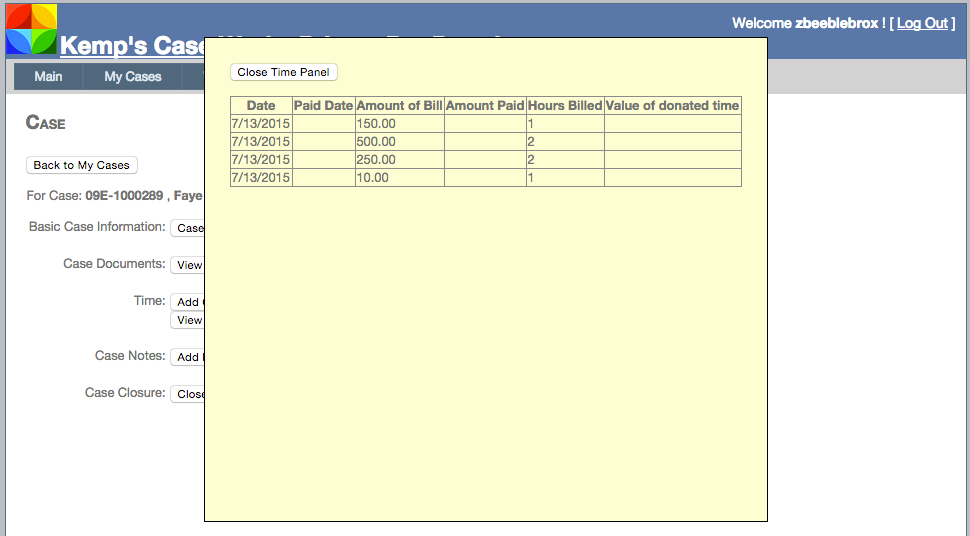Image resolution: width=970 pixels, height=536 pixels.
Task: Click the Close button beside Case Closure
Action: click(188, 394)
